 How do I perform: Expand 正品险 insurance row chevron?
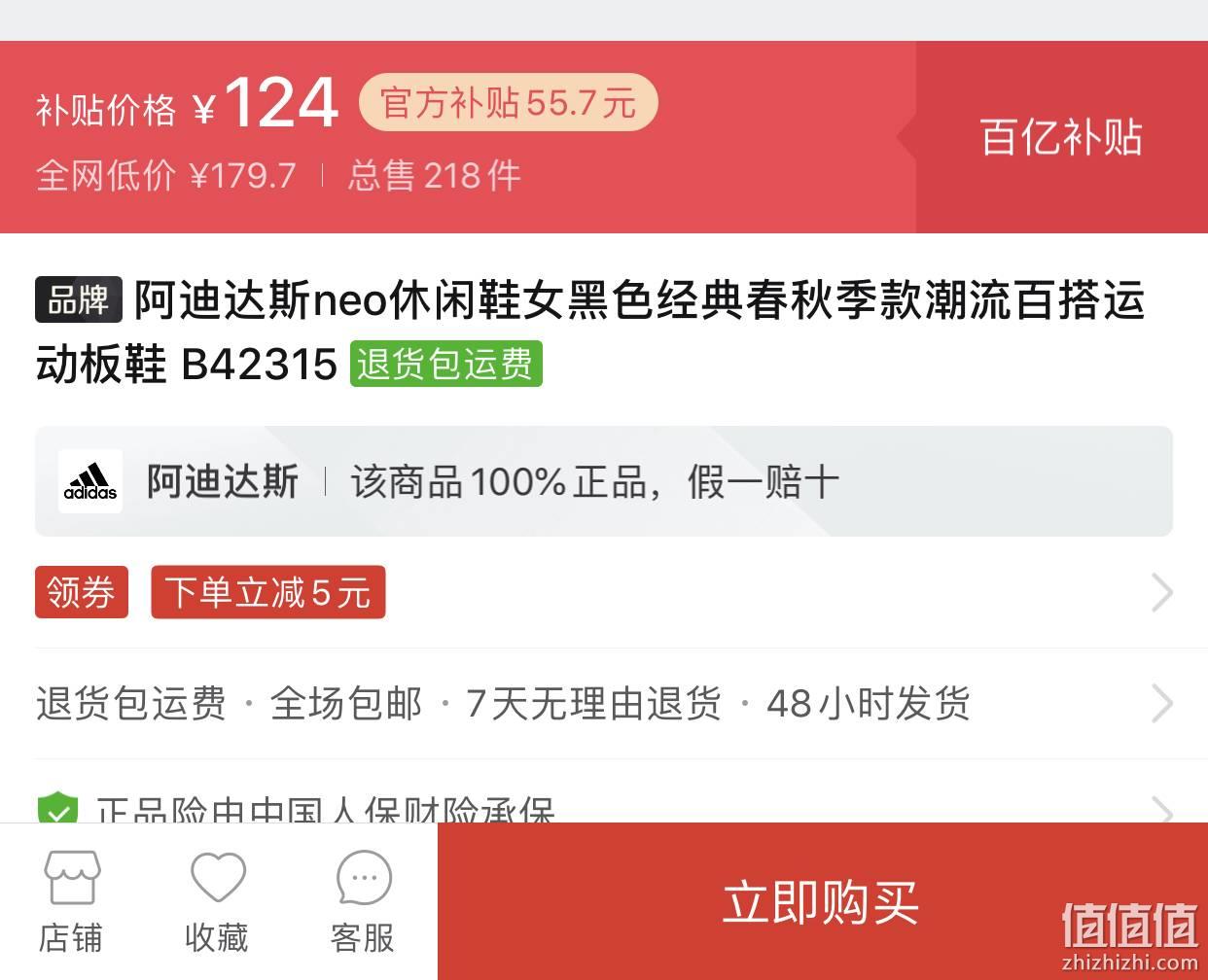pos(1161,809)
